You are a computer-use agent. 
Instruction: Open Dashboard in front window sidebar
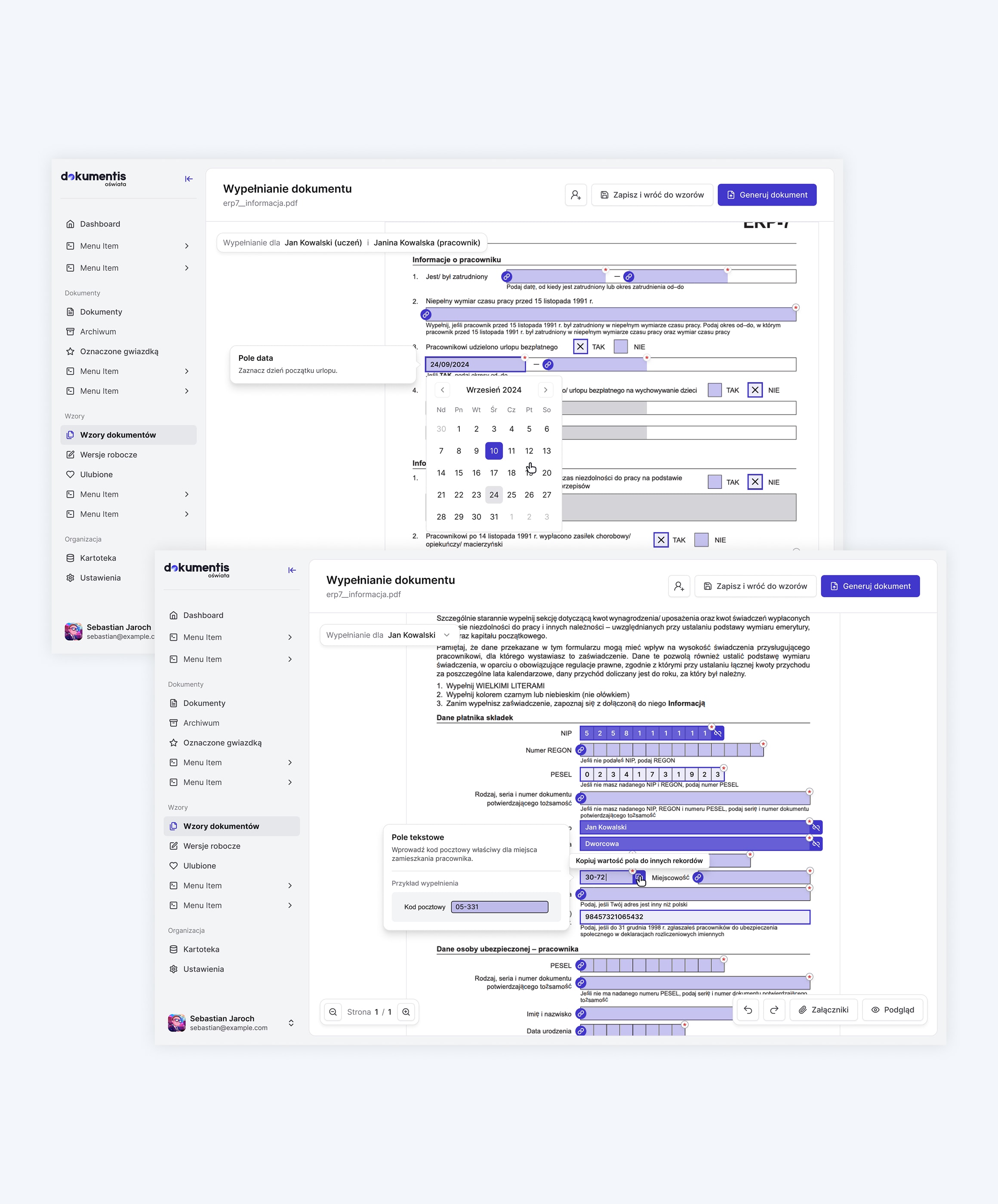coord(232,615)
